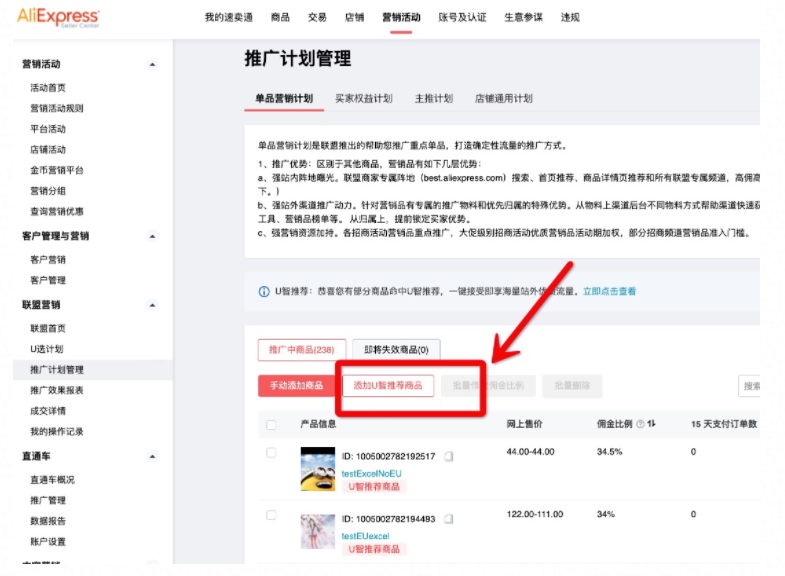The width and height of the screenshot is (785, 576).
Task: Click the help icon beside 佣金比例
Action: (640, 424)
